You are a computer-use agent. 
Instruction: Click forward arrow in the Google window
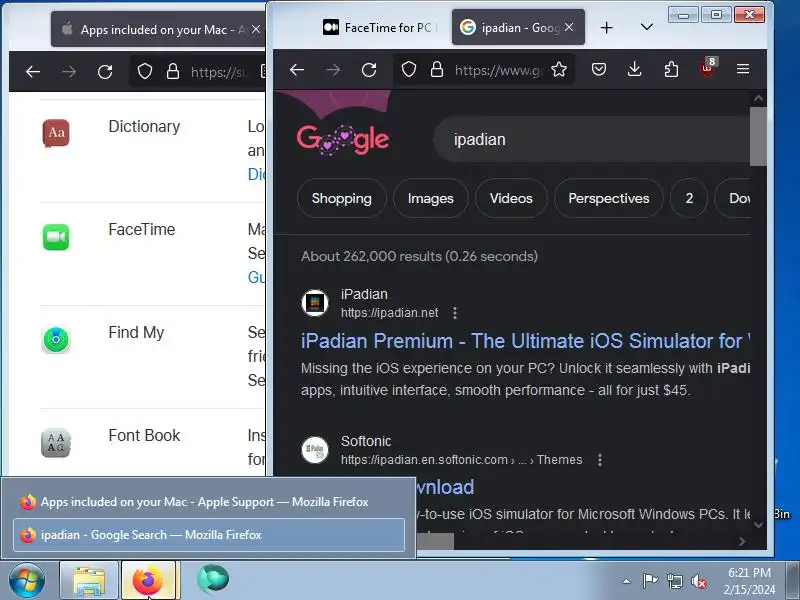pyautogui.click(x=333, y=69)
